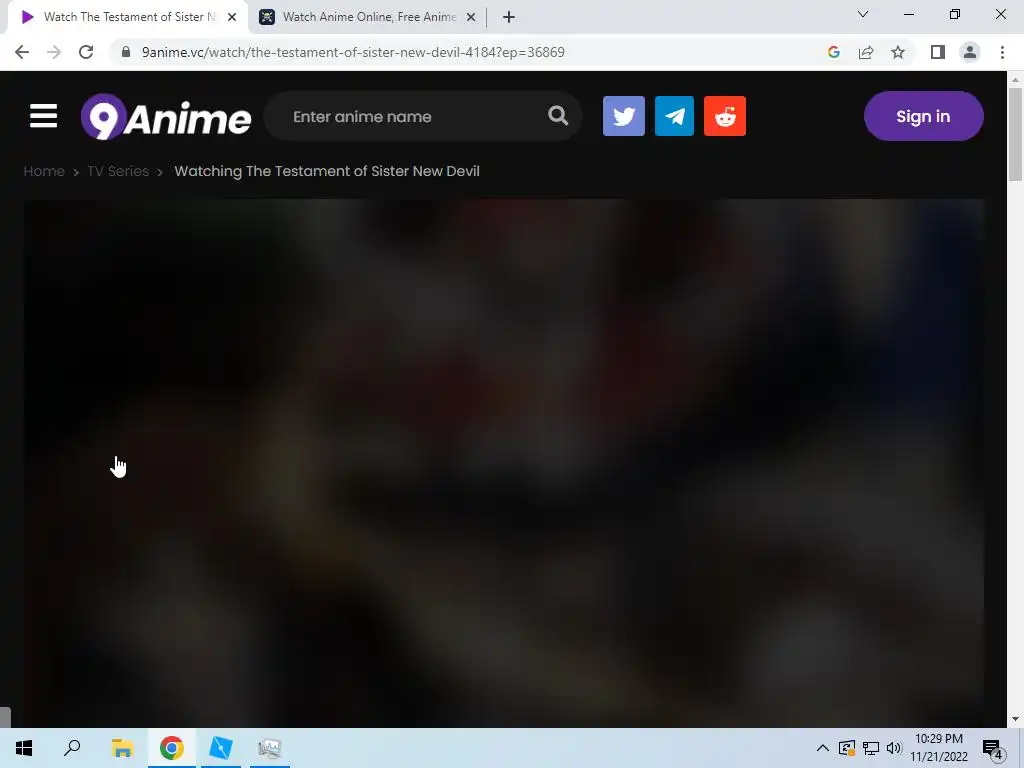Click the page vertical scrollbar thumb

click(1015, 134)
